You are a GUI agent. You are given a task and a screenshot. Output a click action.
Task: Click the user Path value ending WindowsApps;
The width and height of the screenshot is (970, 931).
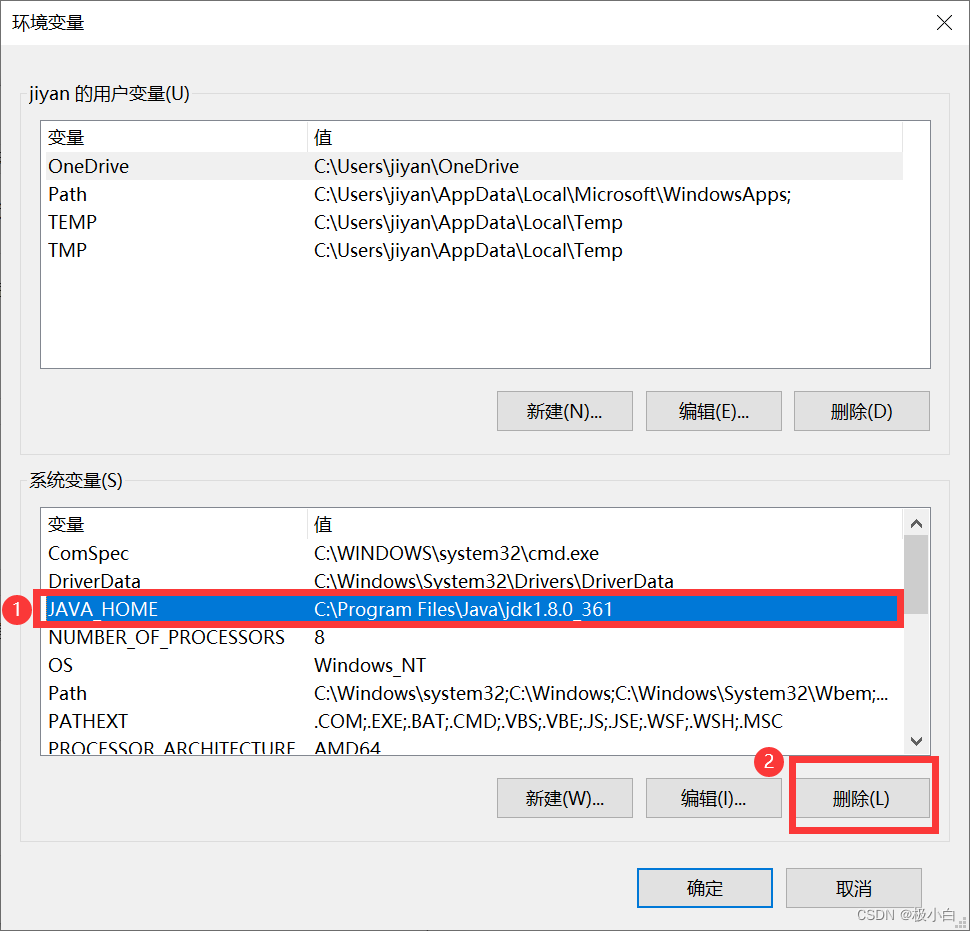(x=552, y=195)
